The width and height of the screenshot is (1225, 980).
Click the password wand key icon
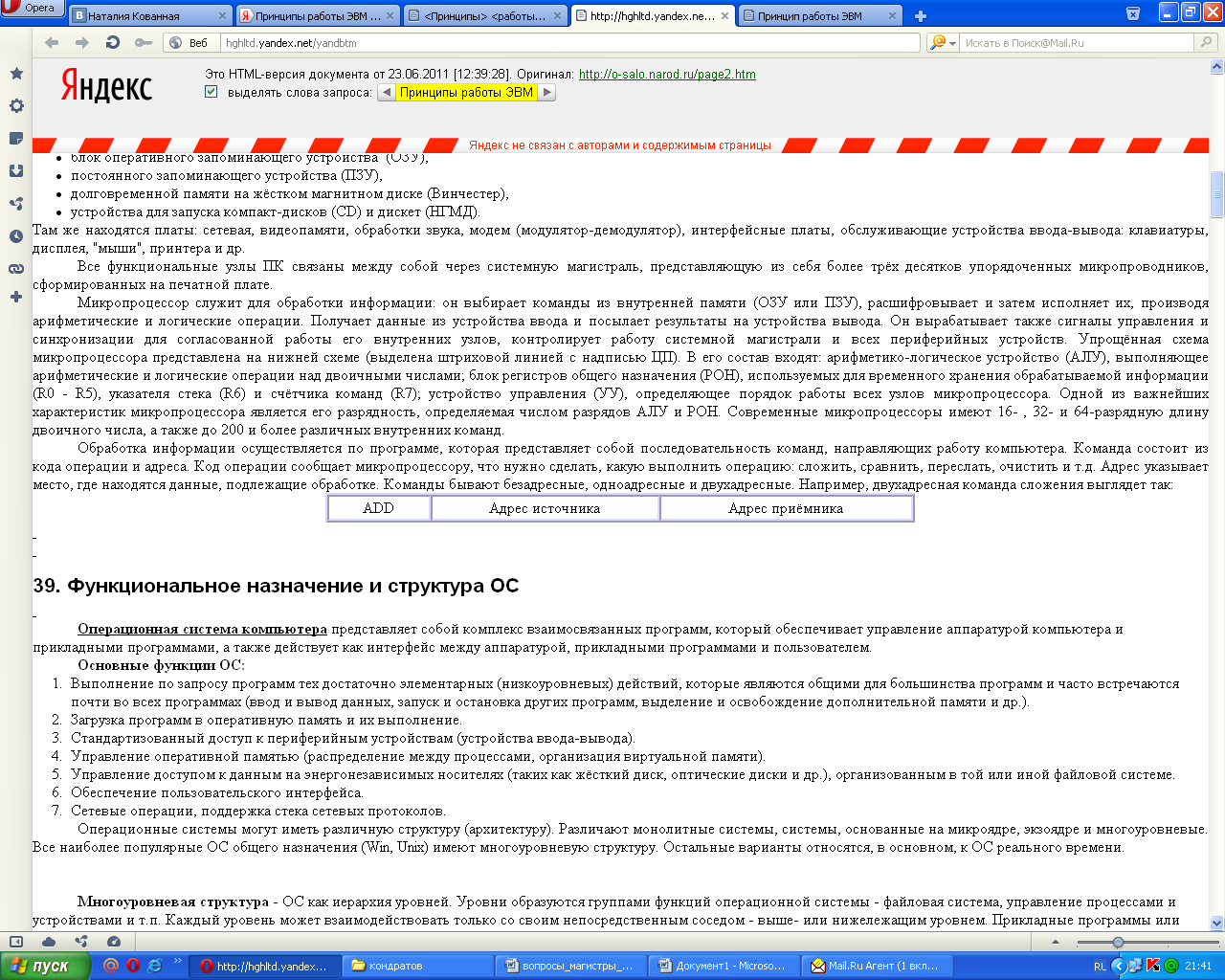[144, 42]
